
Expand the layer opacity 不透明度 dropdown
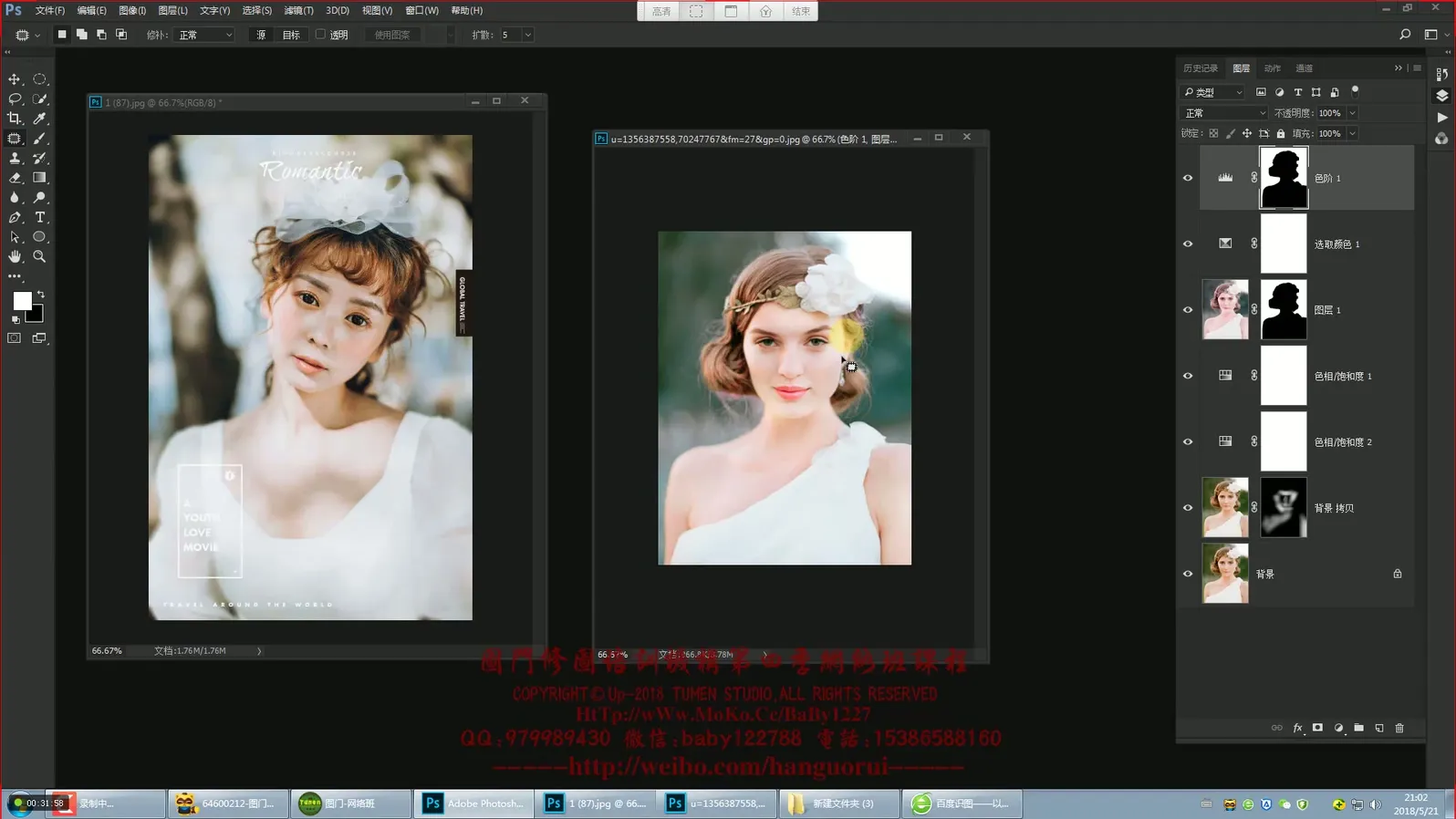pyautogui.click(x=1352, y=113)
